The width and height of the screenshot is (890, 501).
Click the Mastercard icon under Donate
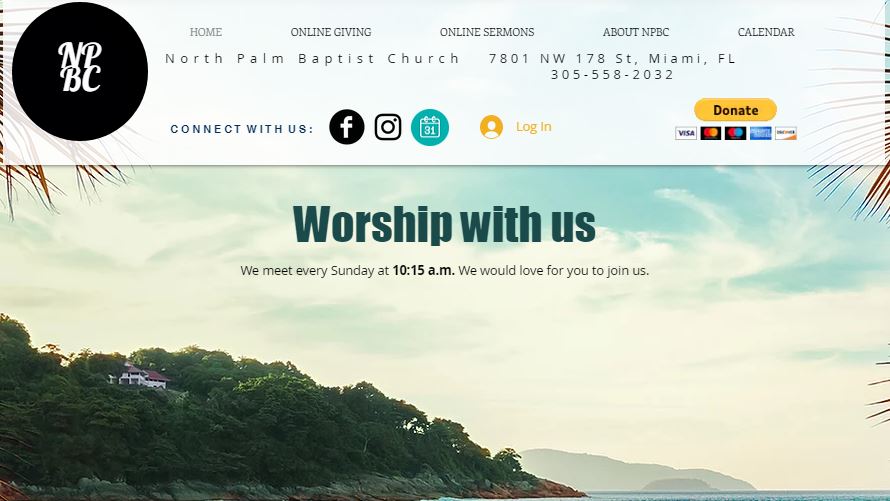pos(710,133)
